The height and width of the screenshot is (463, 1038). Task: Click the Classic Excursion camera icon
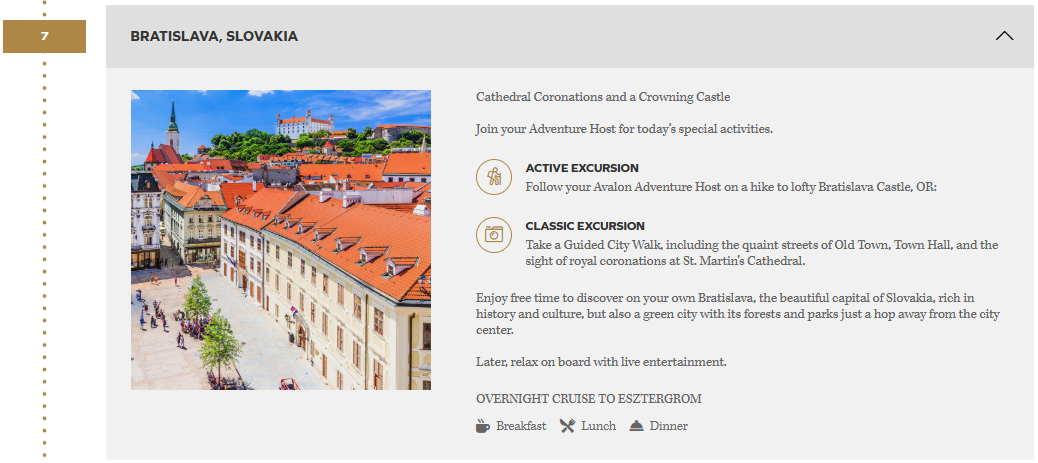click(493, 234)
